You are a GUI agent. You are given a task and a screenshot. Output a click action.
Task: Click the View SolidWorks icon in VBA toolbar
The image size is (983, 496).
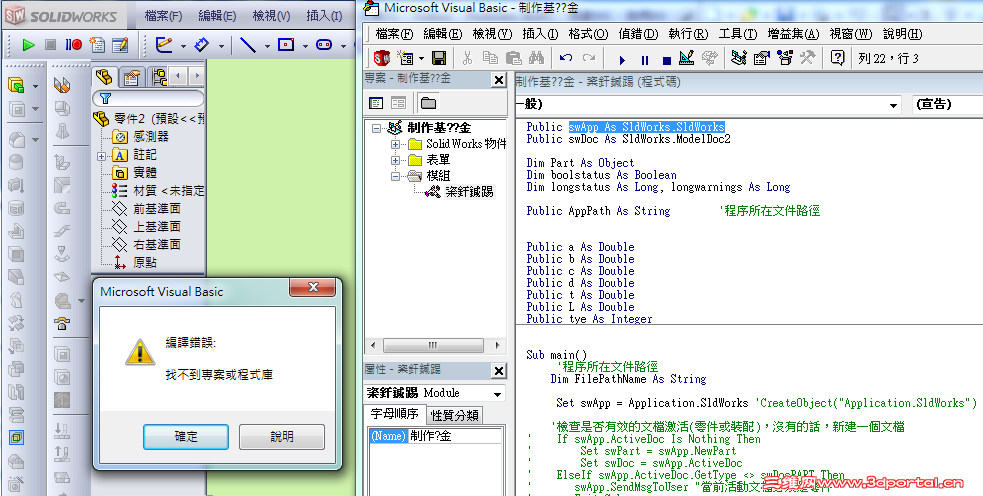click(382, 58)
